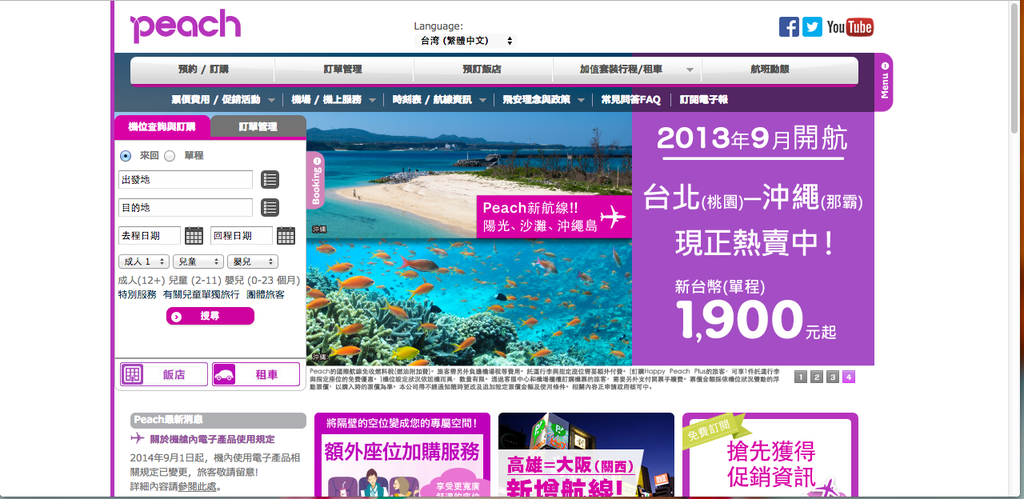Screen dimensions: 1024x499
Task: Open 預約 / 訂購 main menu
Action: (x=203, y=69)
